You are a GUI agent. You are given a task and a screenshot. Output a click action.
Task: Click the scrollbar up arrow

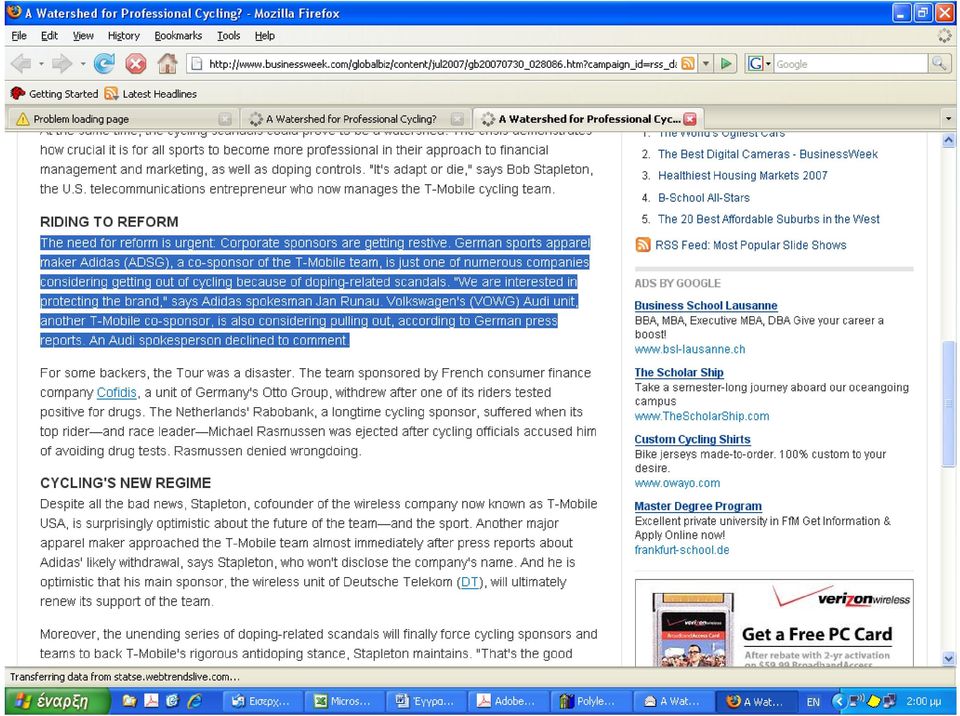tap(948, 140)
